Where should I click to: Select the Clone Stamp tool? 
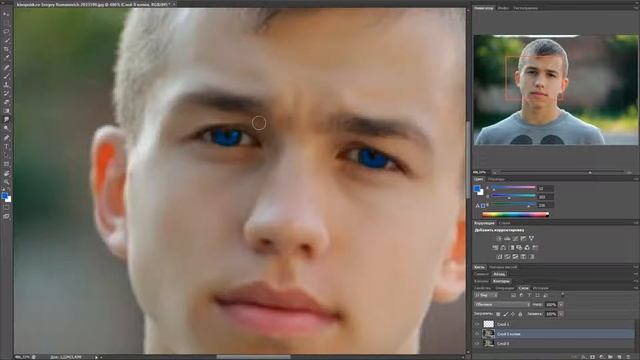[x=6, y=84]
